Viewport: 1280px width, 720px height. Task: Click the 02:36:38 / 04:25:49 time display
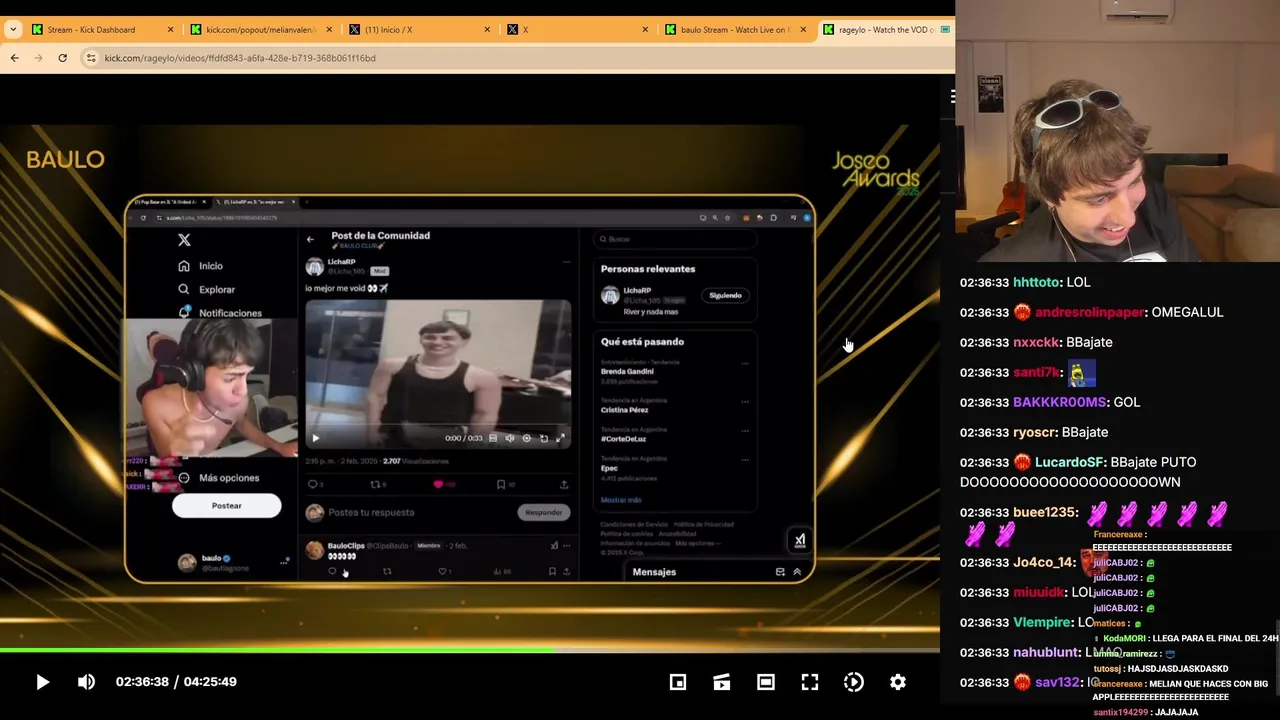point(176,682)
